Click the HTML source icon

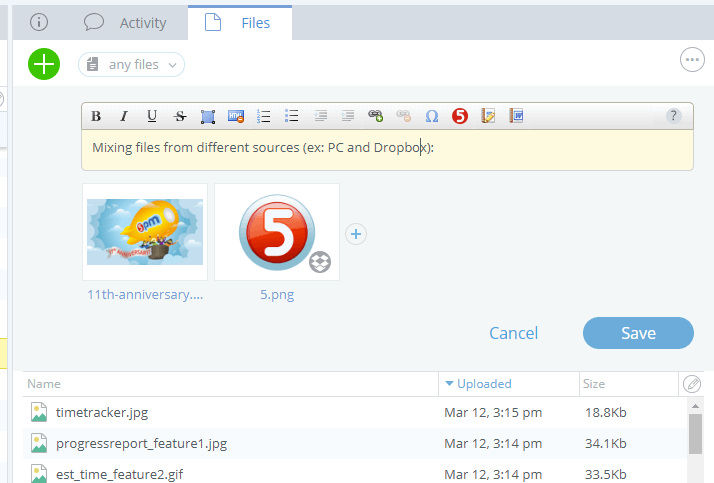236,116
